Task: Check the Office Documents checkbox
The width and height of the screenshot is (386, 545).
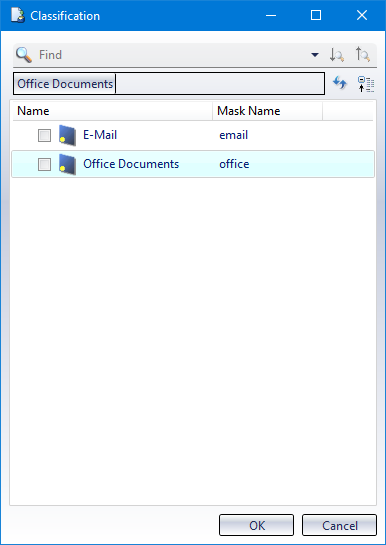Action: [44, 164]
